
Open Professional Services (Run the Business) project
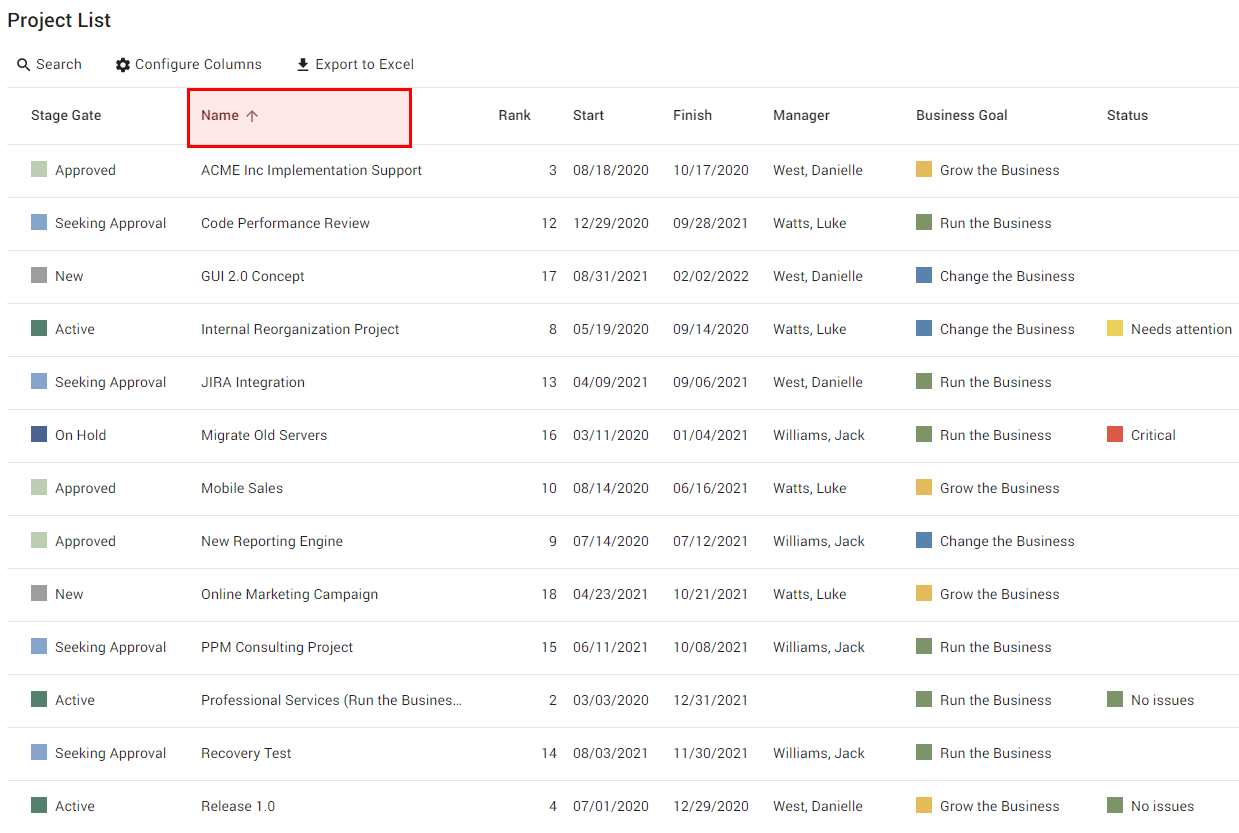pyautogui.click(x=331, y=701)
